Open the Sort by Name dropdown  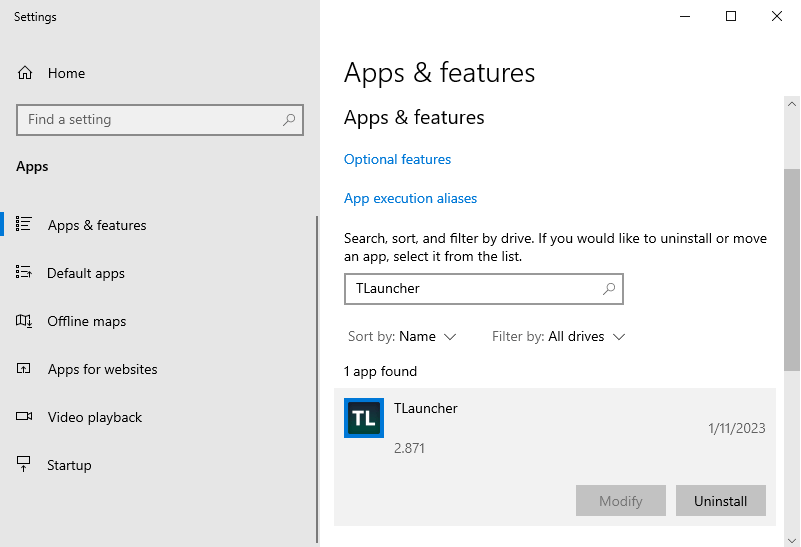point(402,337)
